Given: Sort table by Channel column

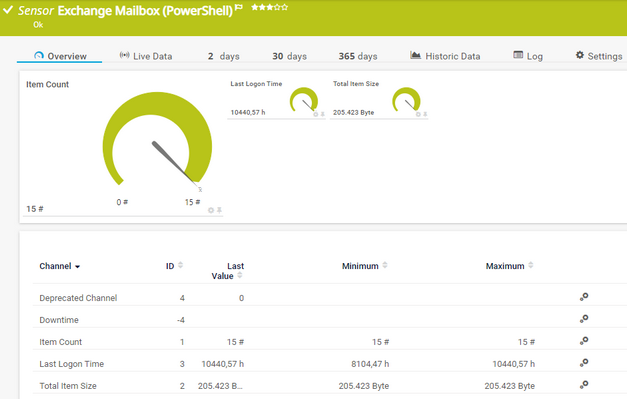Looking at the screenshot, I should tap(60, 266).
